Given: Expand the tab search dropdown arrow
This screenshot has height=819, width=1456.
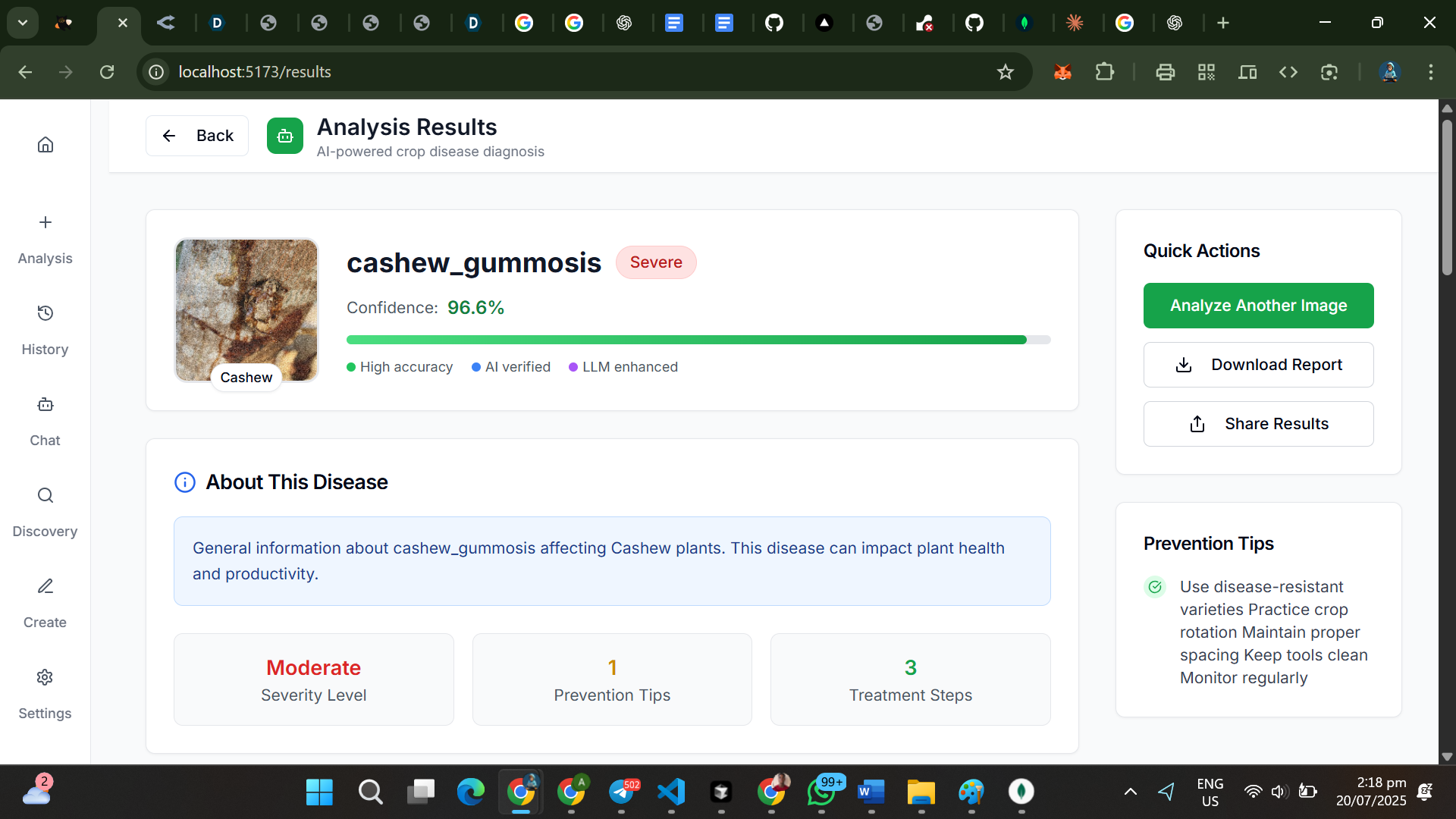Looking at the screenshot, I should point(23,23).
